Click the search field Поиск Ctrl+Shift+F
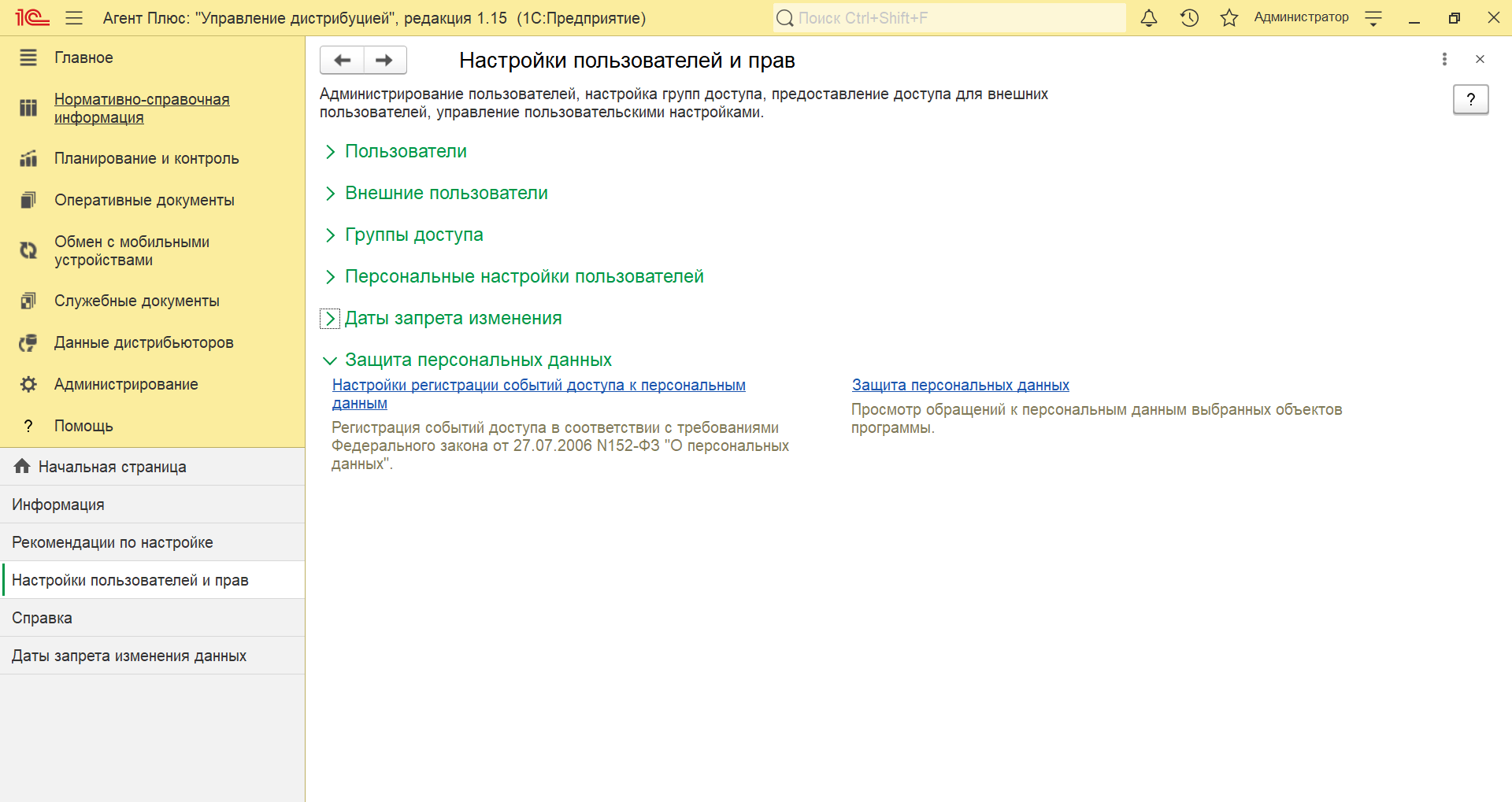The height and width of the screenshot is (802, 1512). [949, 18]
